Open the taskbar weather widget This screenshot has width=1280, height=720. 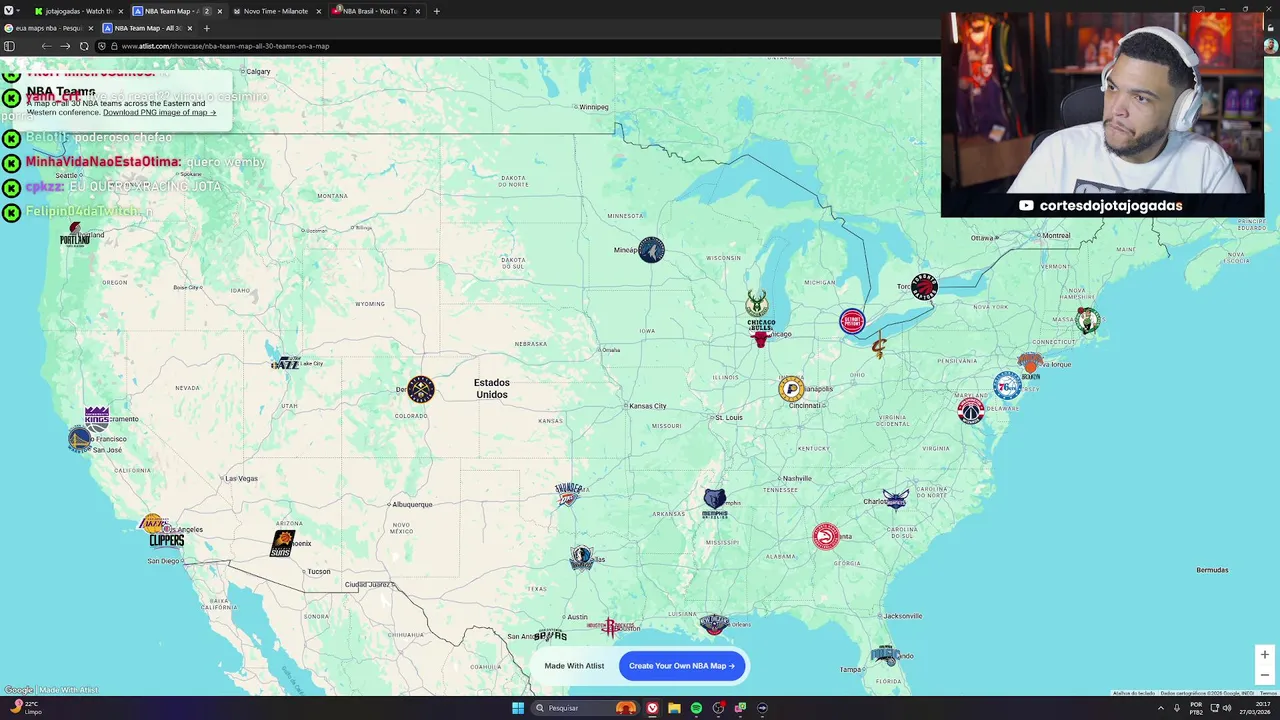25,707
